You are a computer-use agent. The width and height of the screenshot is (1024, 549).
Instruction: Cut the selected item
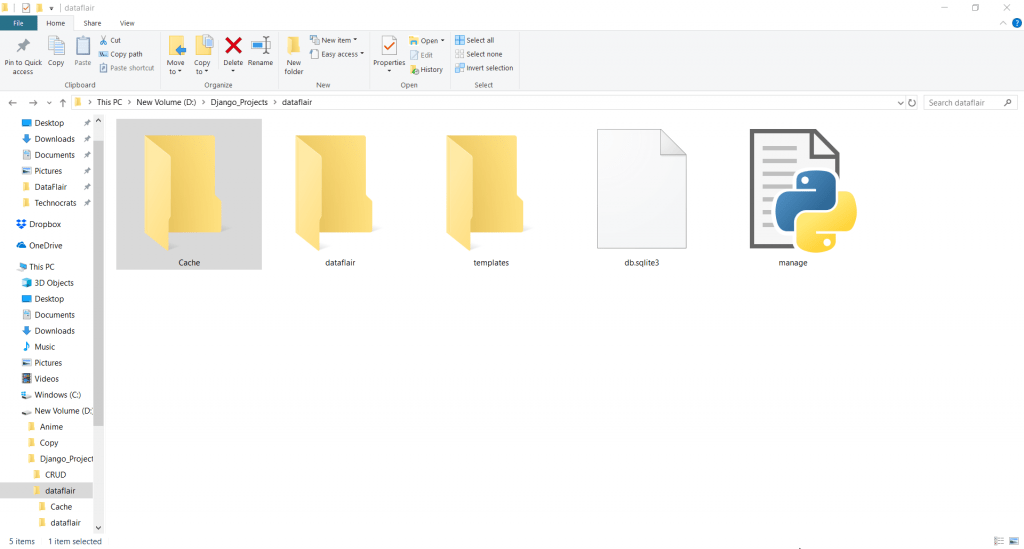tap(110, 40)
